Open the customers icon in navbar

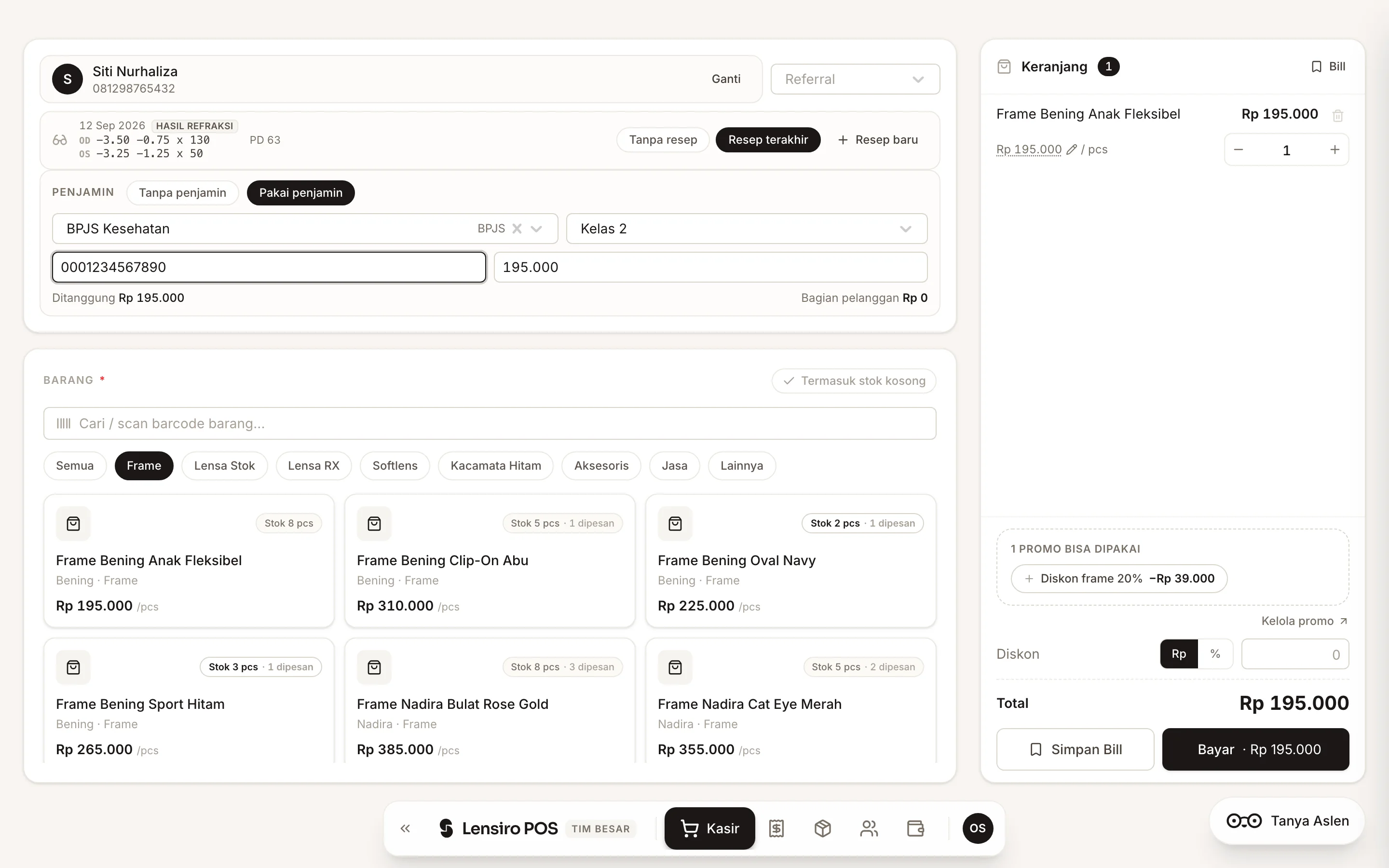[x=869, y=828]
